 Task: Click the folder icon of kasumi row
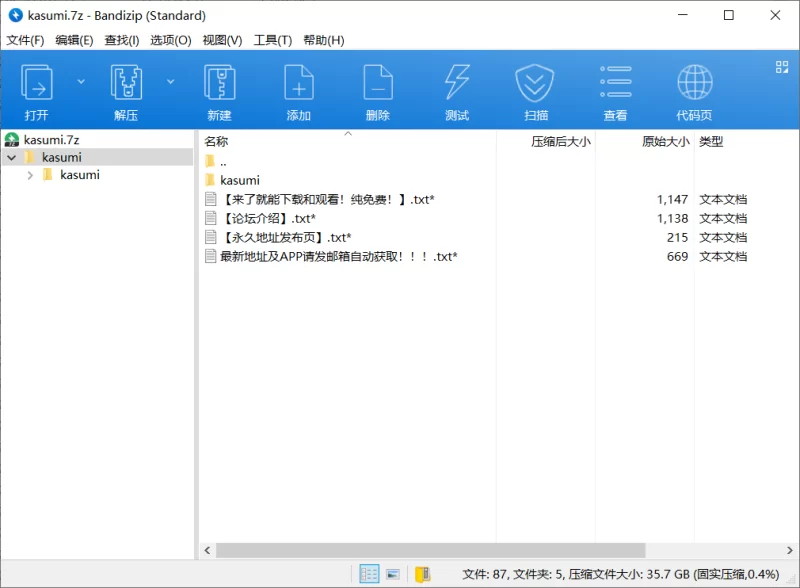[210, 180]
